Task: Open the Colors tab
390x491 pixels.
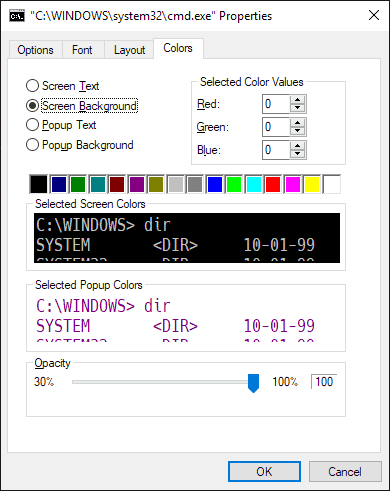Action: pos(178,48)
